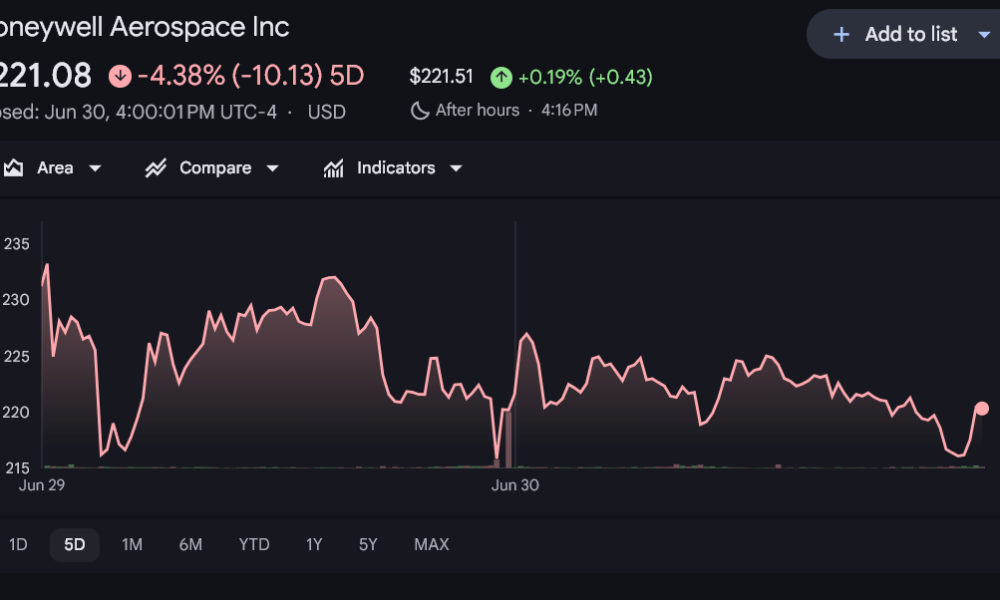1000x600 pixels.
Task: Select the 5D time range tab
Action: click(x=75, y=545)
